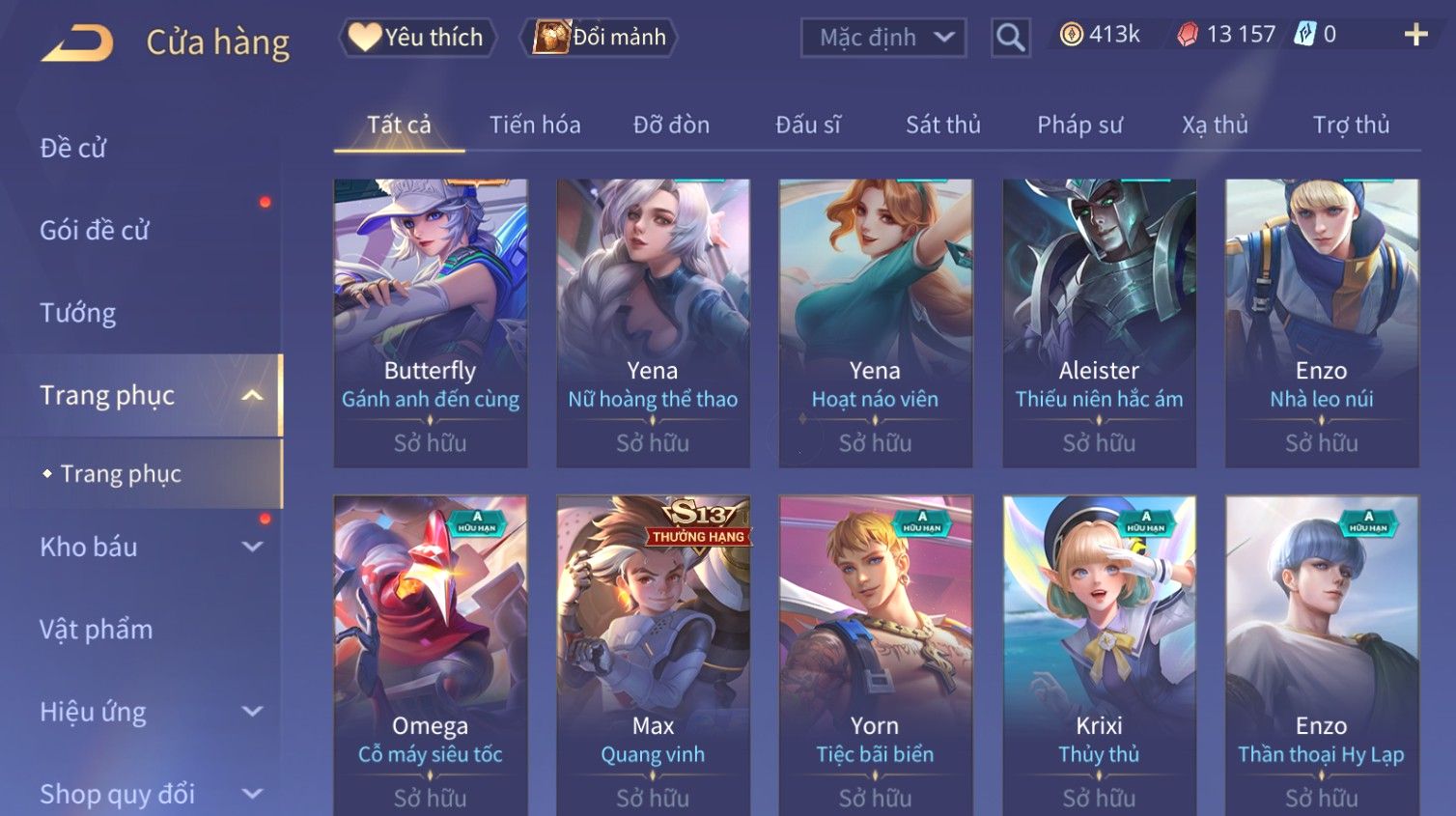The height and width of the screenshot is (816, 1456).
Task: Select Butterfly Gánh anh đến cùng skin card
Action: click(x=431, y=324)
